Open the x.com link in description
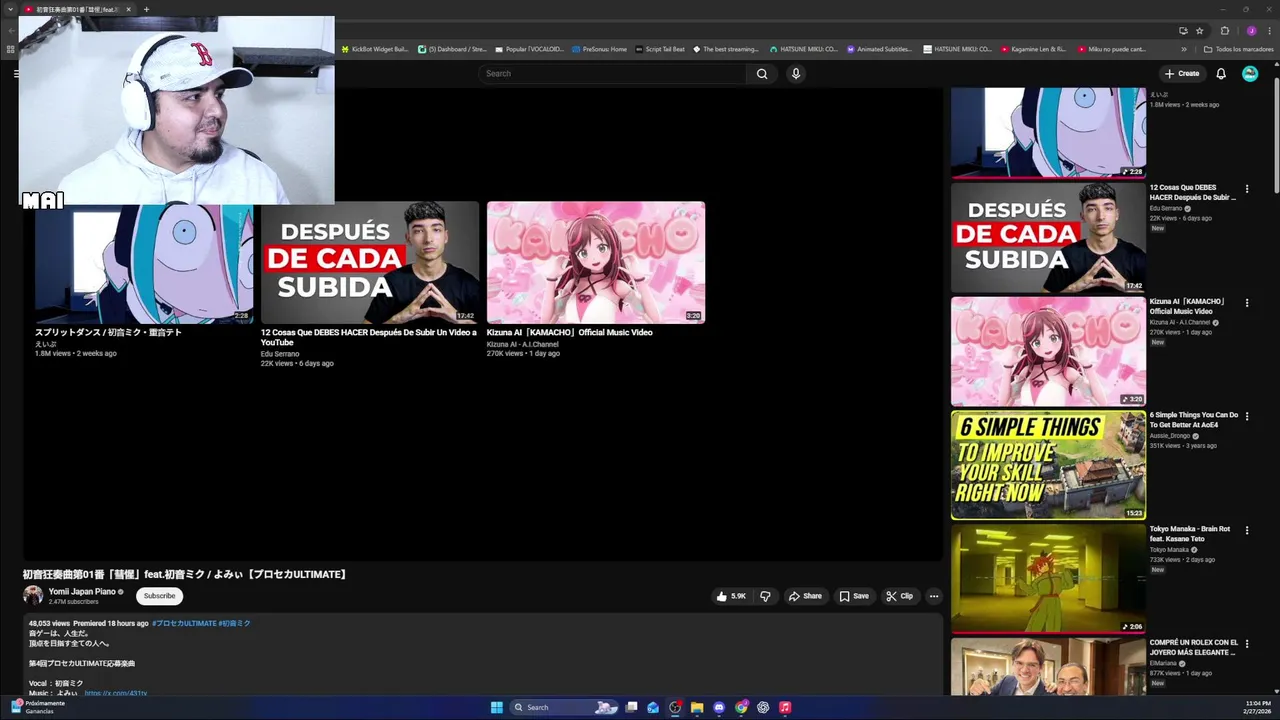1280x720 pixels. pos(115,693)
